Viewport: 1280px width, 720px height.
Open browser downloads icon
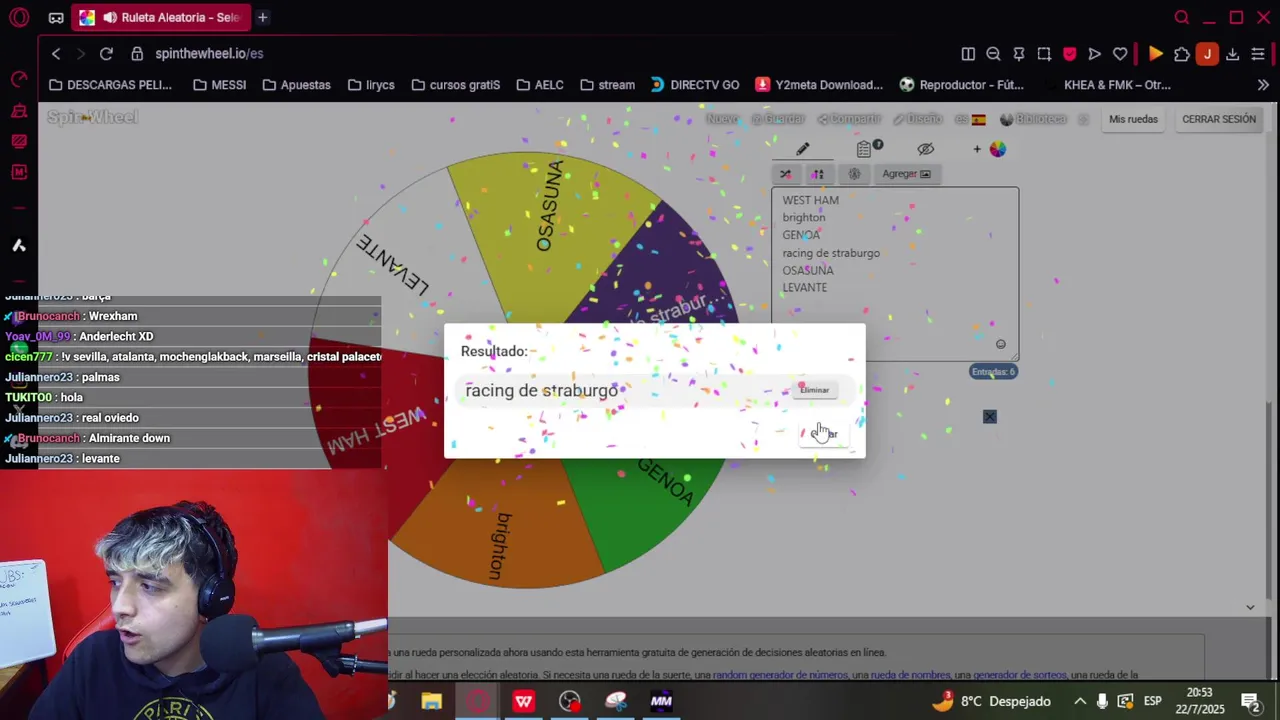coord(1232,54)
